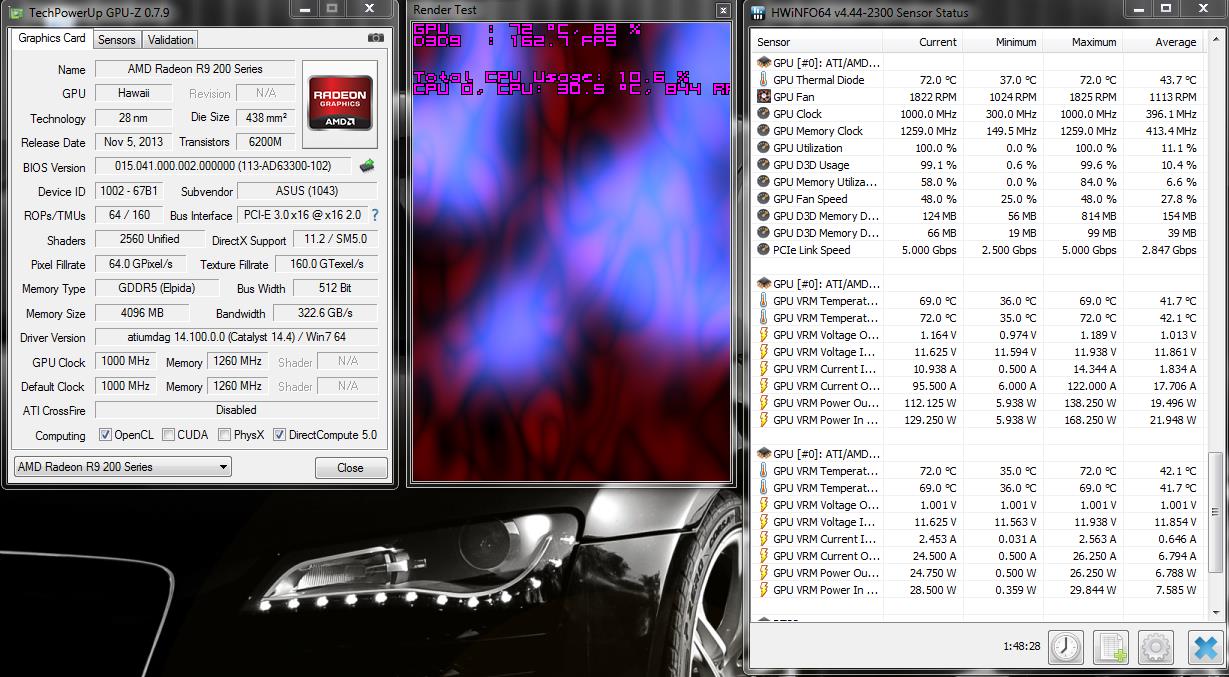Screen dimensions: 1229x677
Task: Click the GPU Fan sensor icon
Action: [764, 97]
